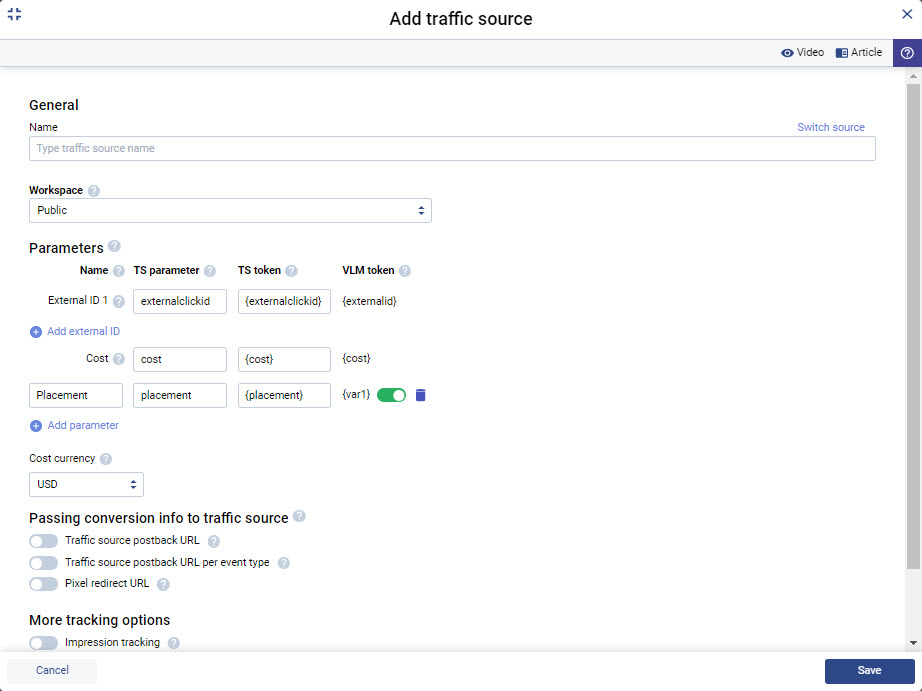The width and height of the screenshot is (922, 691).
Task: Open the Article documentation
Action: tap(858, 52)
